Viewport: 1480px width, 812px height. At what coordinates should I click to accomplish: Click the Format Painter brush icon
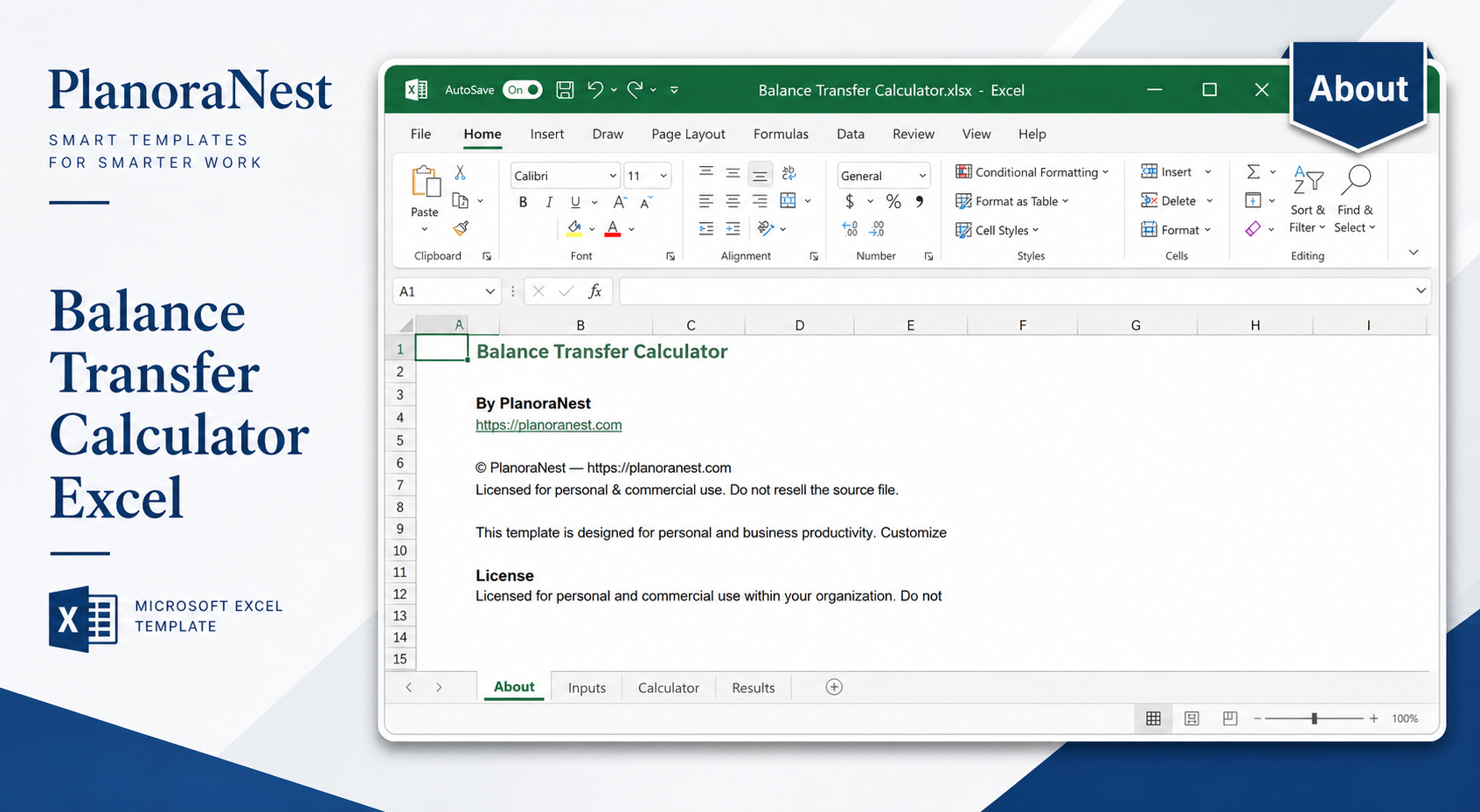click(x=461, y=228)
